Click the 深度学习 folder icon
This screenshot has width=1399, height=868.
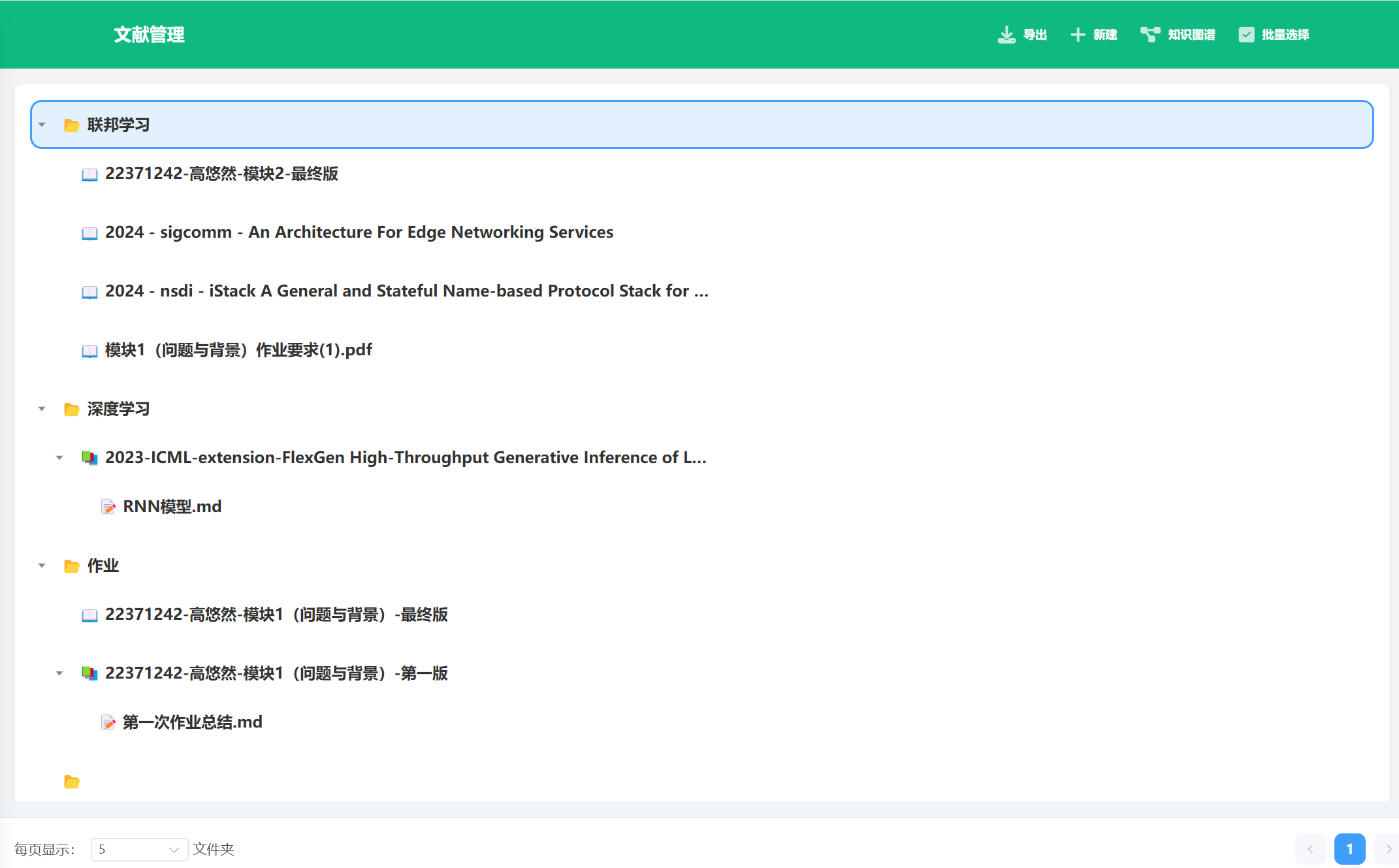point(72,410)
